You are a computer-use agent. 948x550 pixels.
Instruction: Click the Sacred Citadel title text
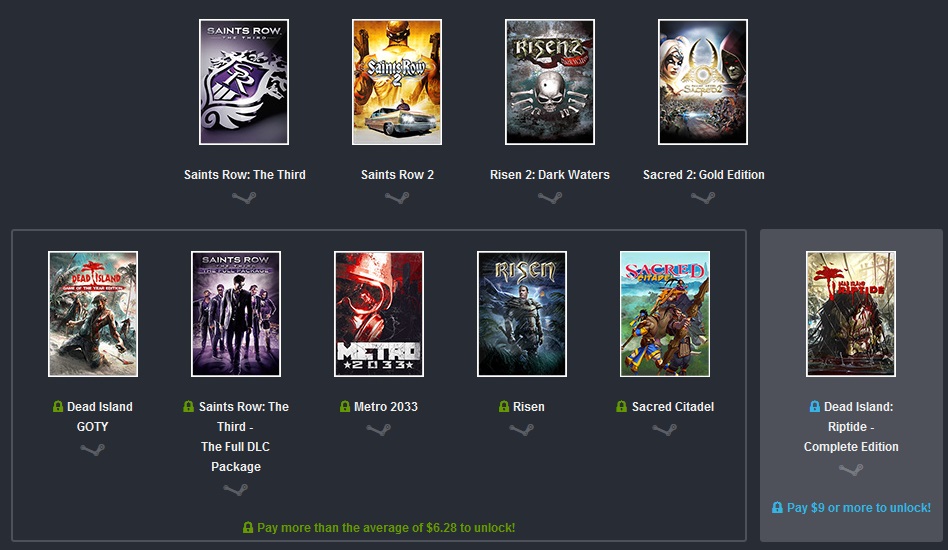pyautogui.click(x=673, y=407)
